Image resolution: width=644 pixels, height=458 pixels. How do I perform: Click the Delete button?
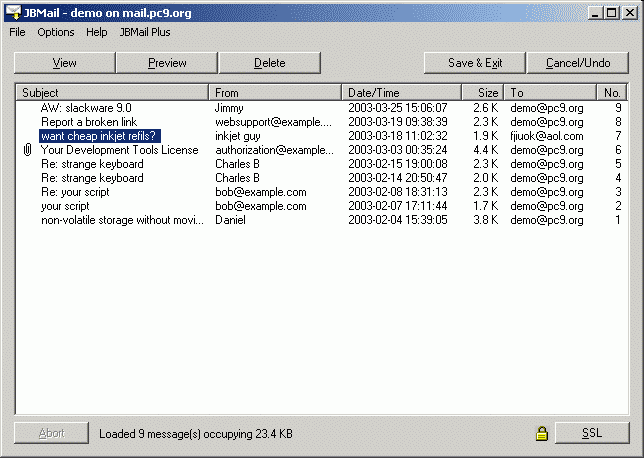click(269, 63)
